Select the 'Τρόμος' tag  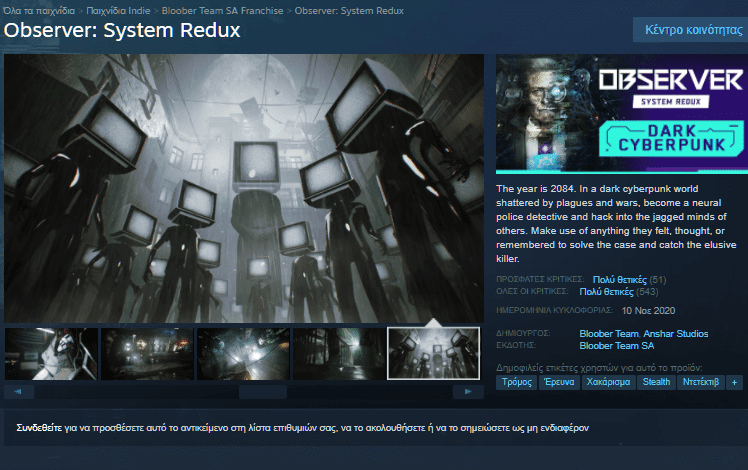[517, 382]
